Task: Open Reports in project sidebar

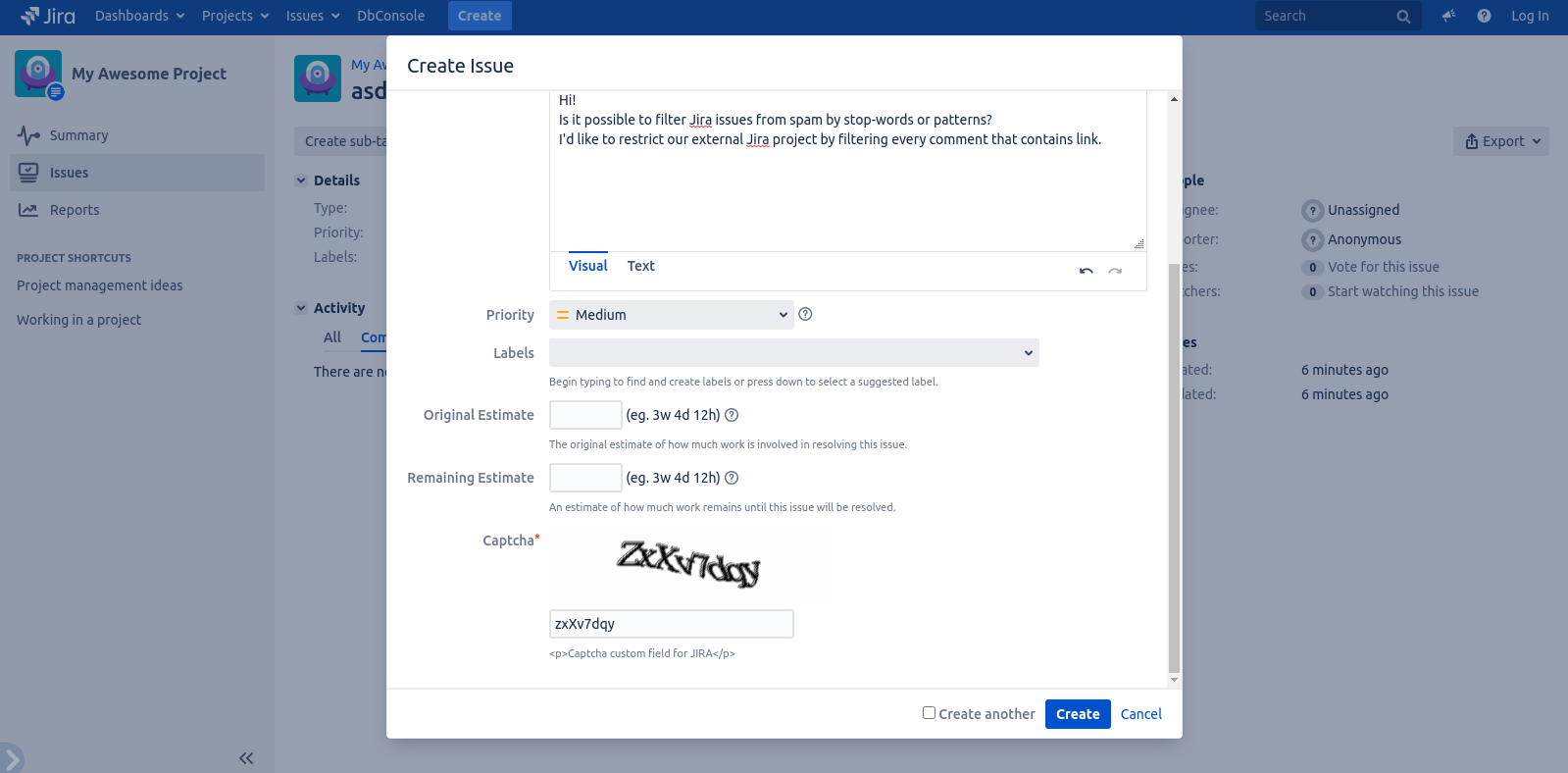Action: (75, 210)
